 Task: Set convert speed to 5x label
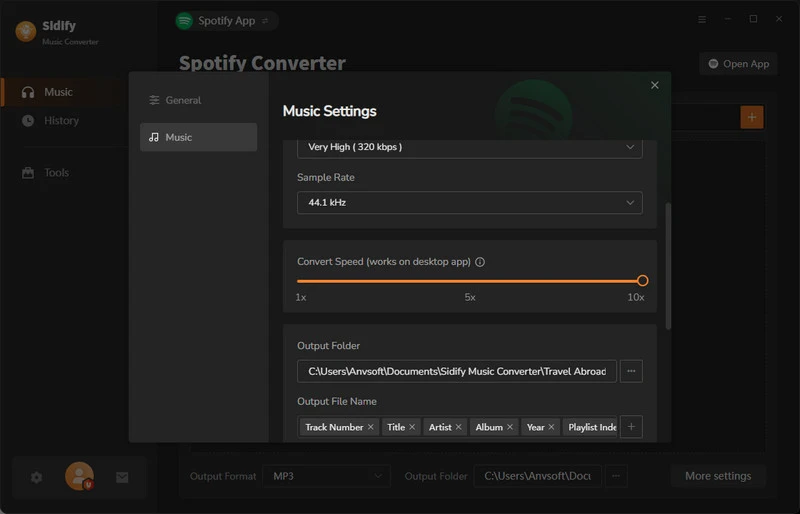tap(470, 297)
